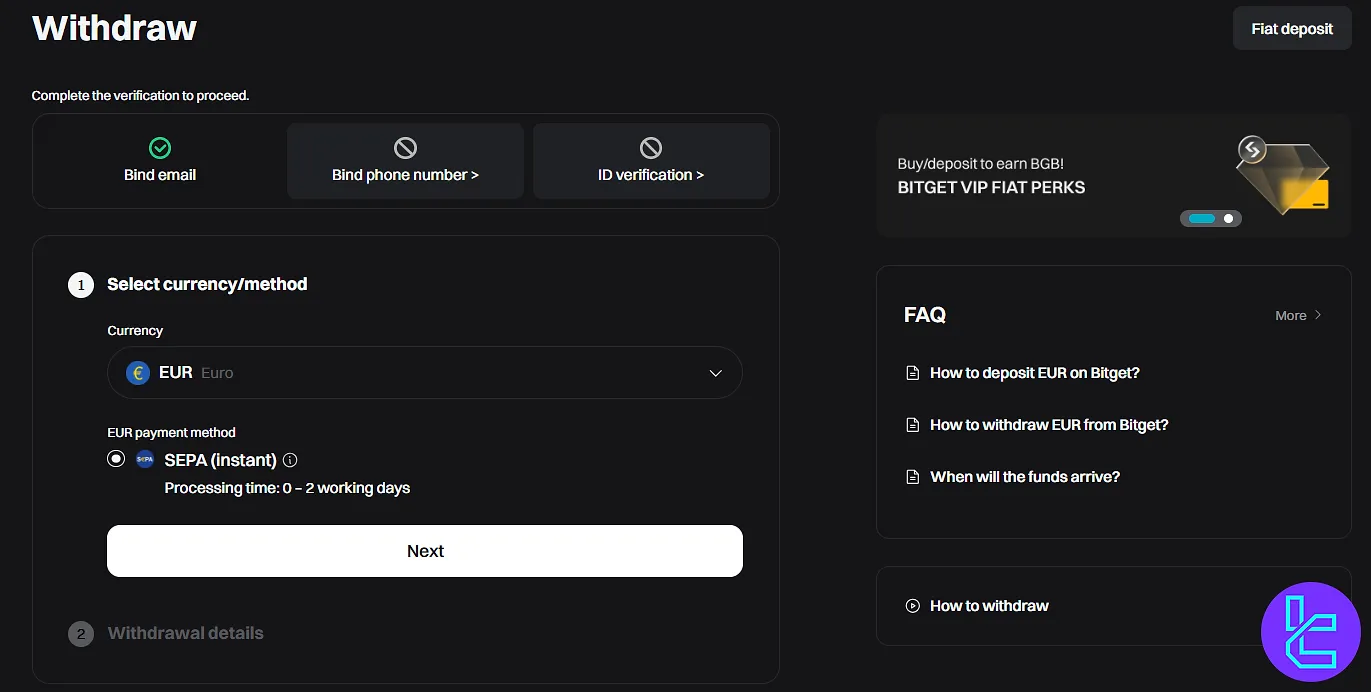
Task: Open the How to withdraw video link
Action: click(989, 606)
